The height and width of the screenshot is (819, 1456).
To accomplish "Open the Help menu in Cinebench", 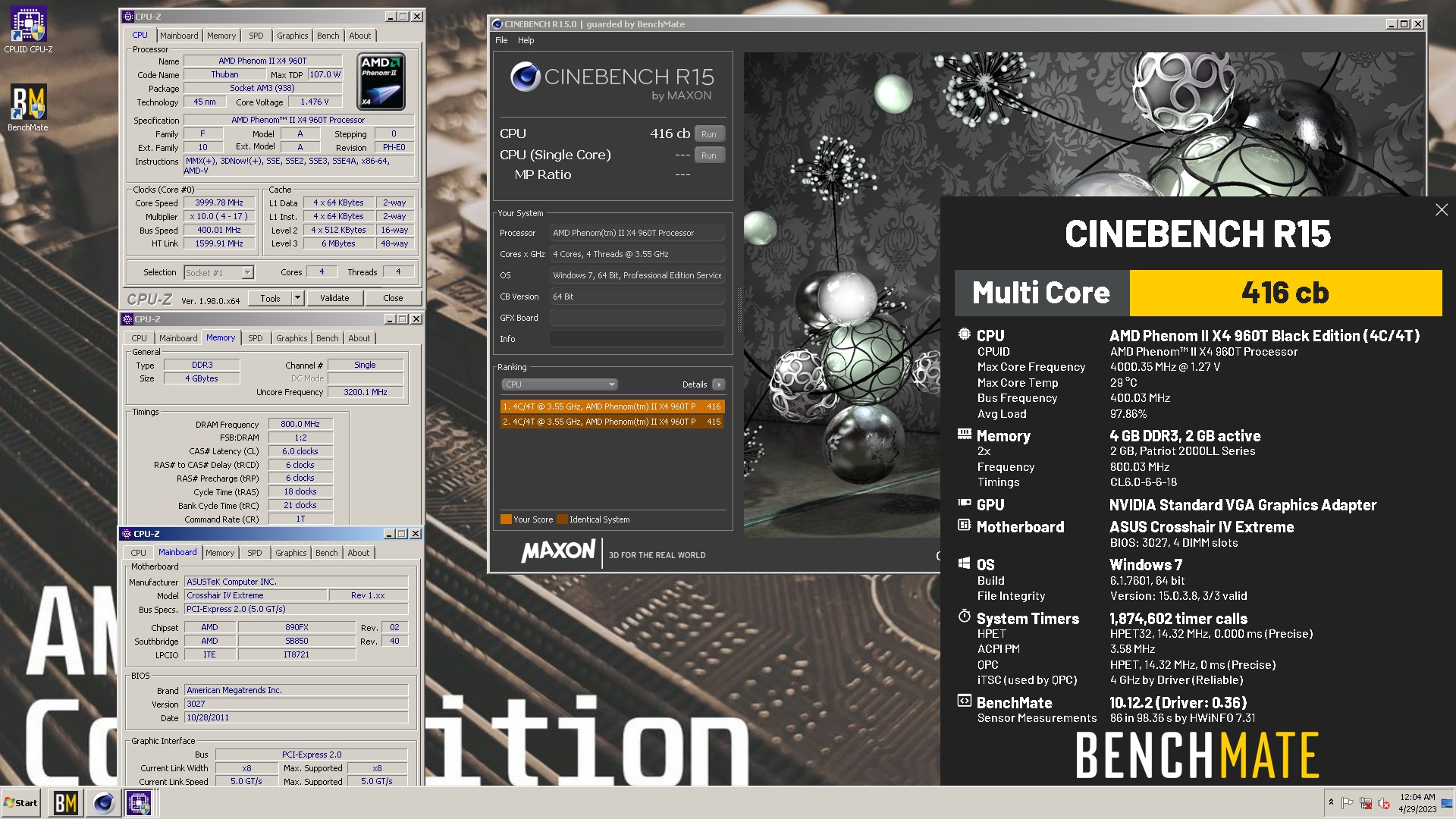I will (x=526, y=40).
